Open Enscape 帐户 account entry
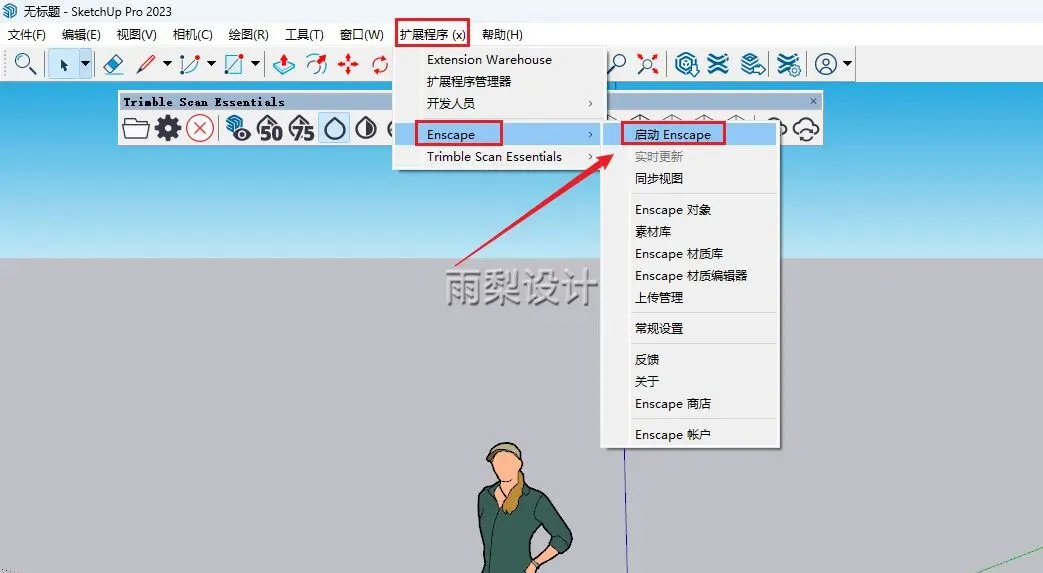Viewport: 1043px width, 573px height. 690,435
